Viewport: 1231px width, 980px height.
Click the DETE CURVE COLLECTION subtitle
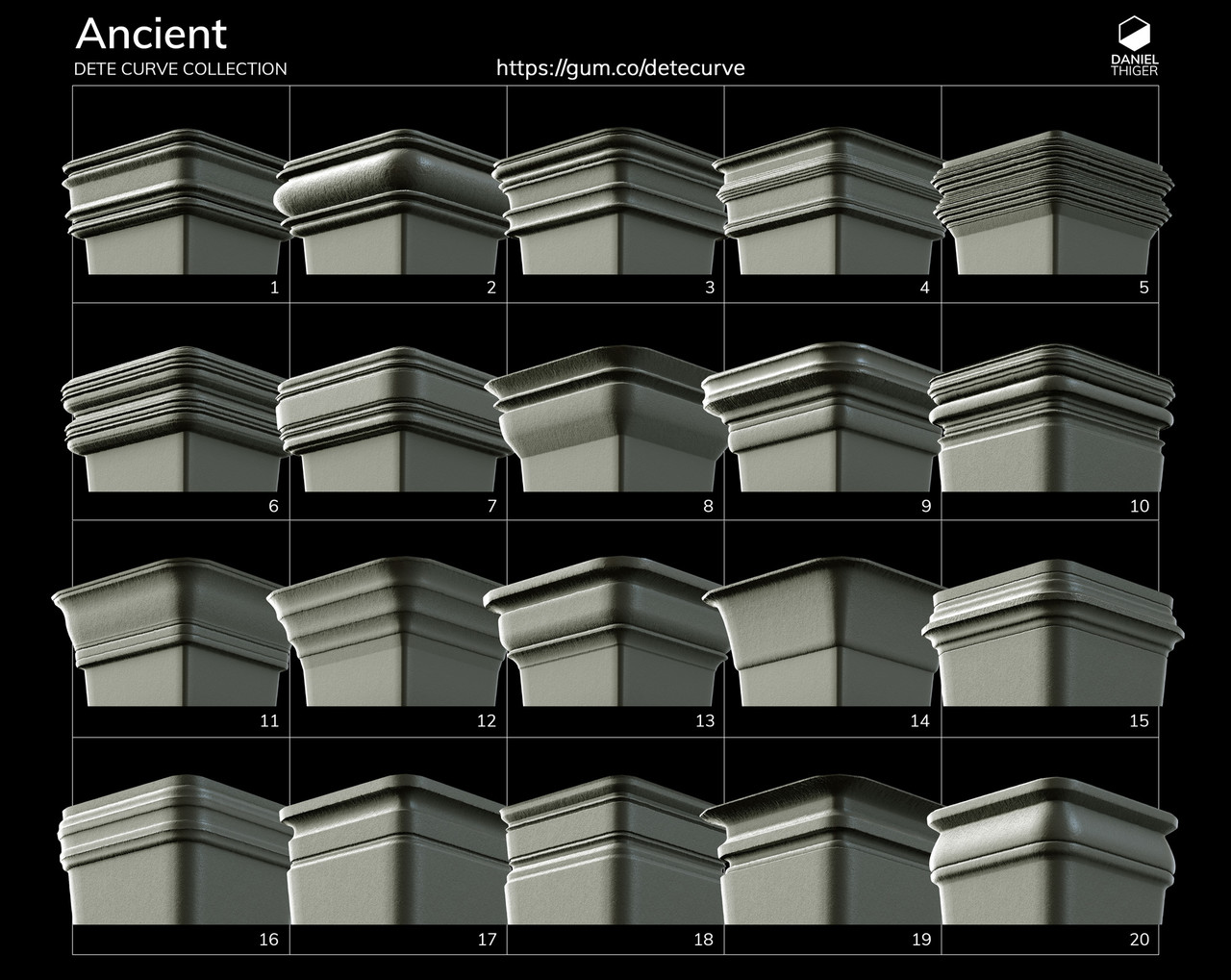[181, 68]
